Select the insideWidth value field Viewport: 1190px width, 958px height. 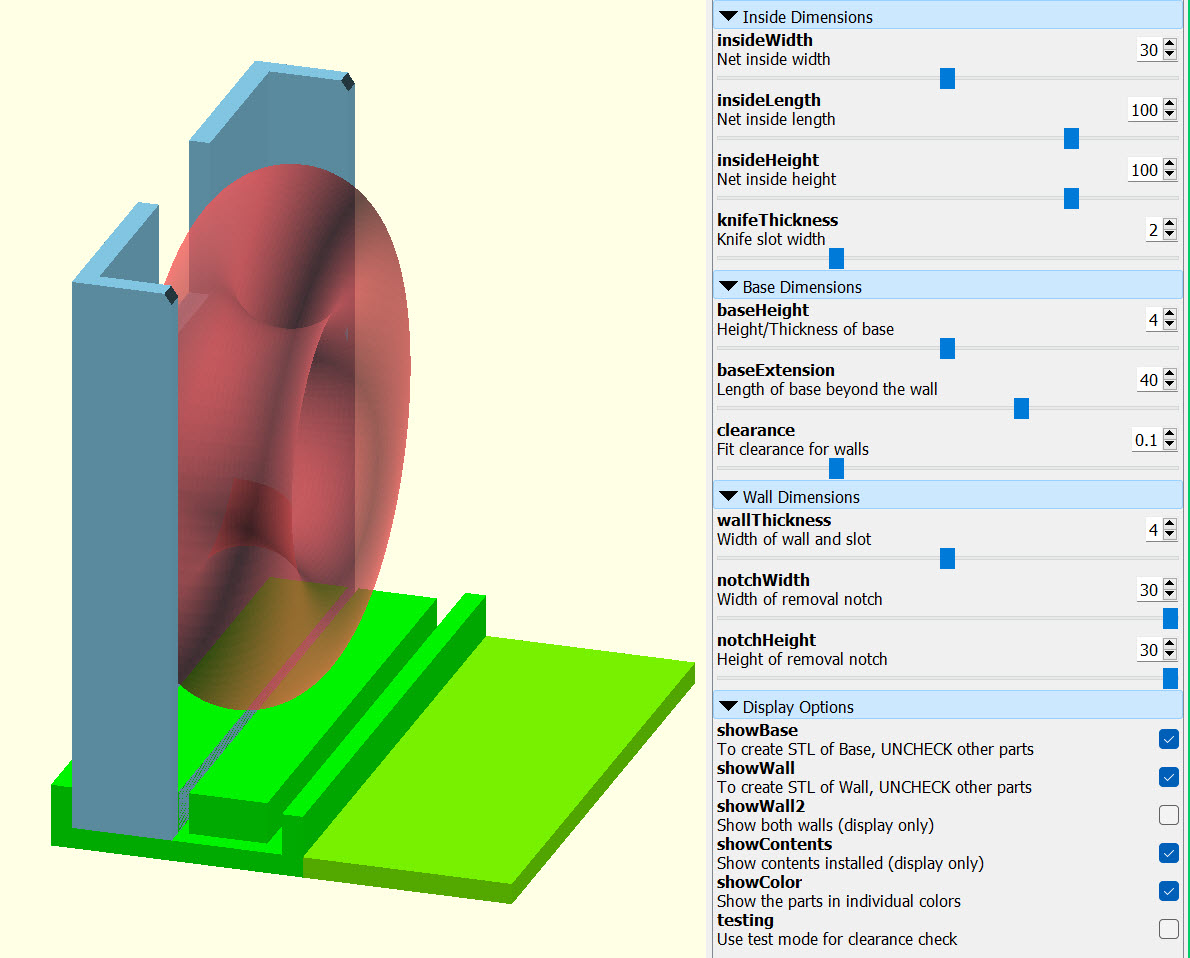click(1150, 49)
